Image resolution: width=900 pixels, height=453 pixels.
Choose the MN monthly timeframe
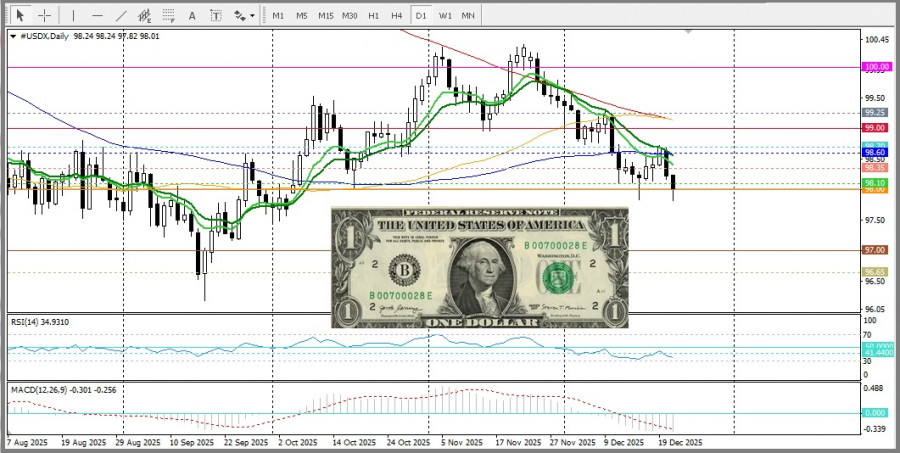468,15
